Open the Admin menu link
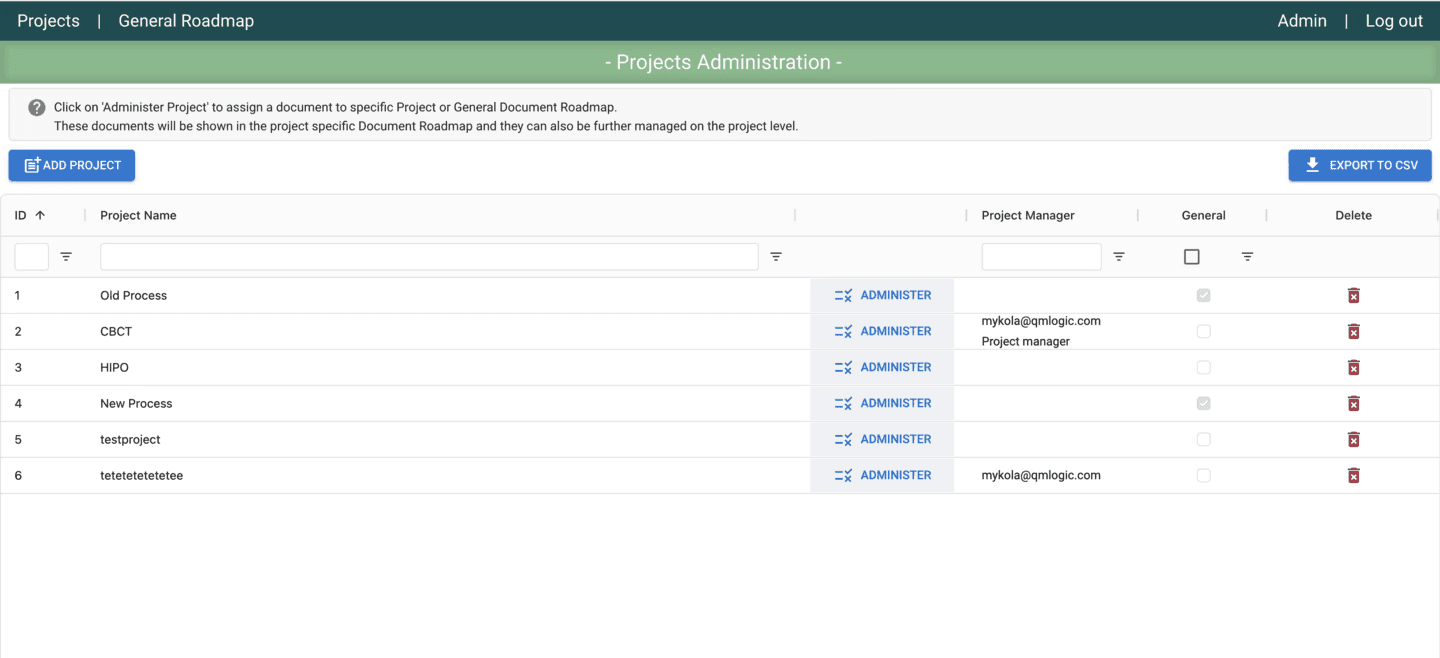This screenshot has height=658, width=1440. point(1302,21)
